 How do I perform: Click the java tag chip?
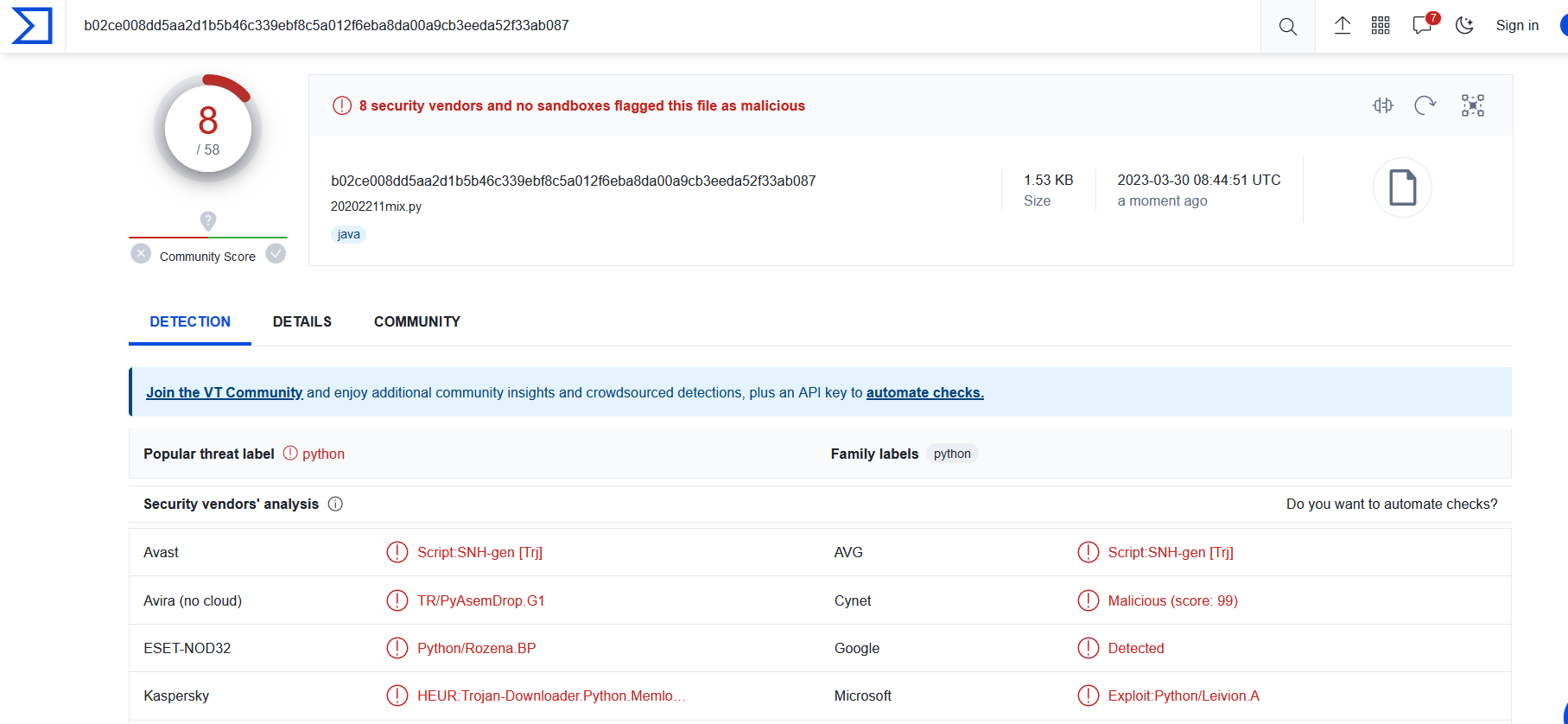[348, 234]
